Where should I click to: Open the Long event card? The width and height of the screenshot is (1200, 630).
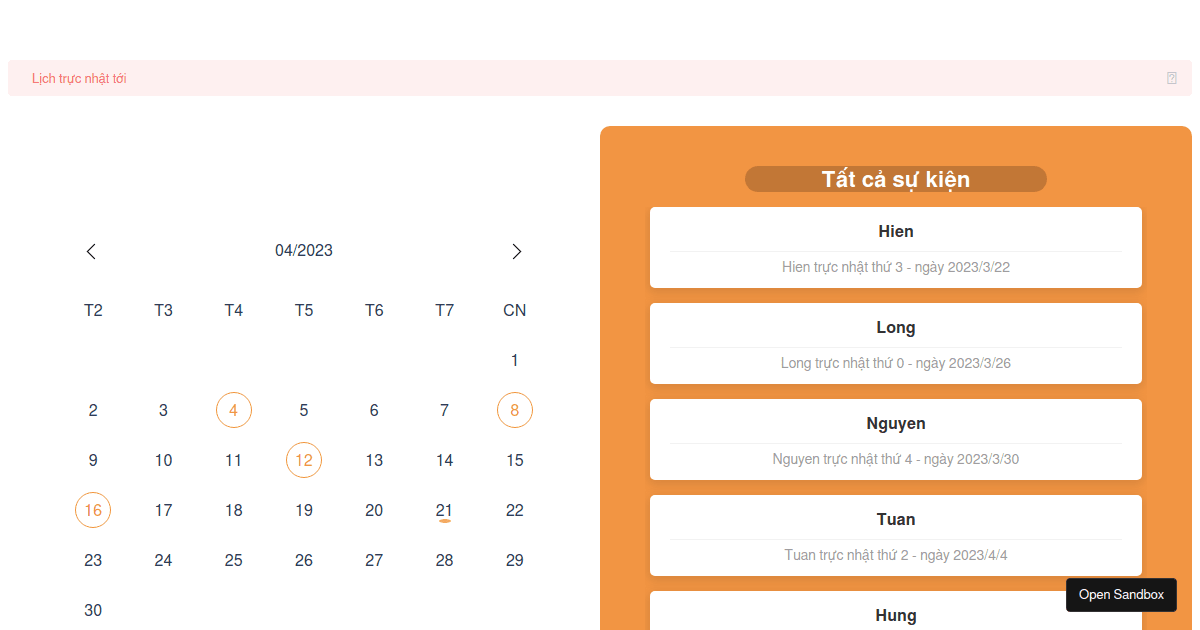[896, 343]
